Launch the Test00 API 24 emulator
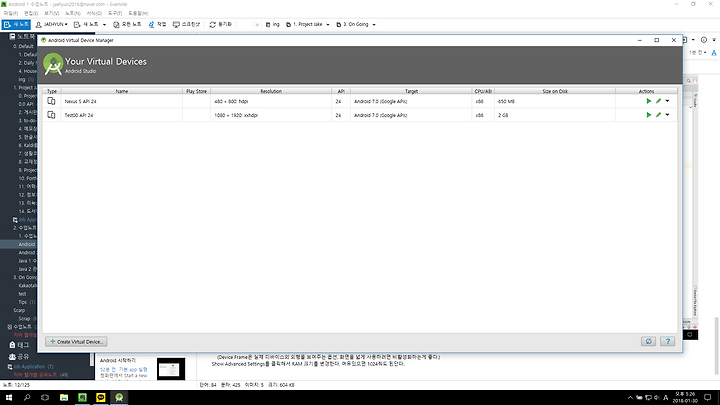 tap(648, 115)
